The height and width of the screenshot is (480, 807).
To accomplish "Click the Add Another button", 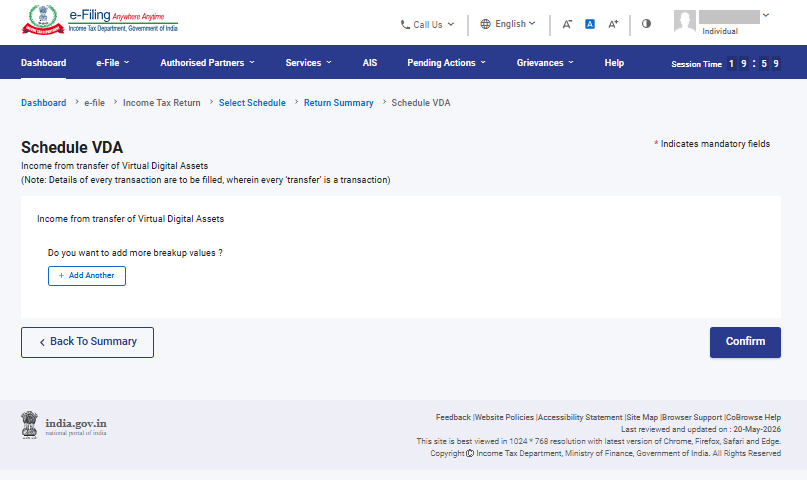I will tap(86, 276).
